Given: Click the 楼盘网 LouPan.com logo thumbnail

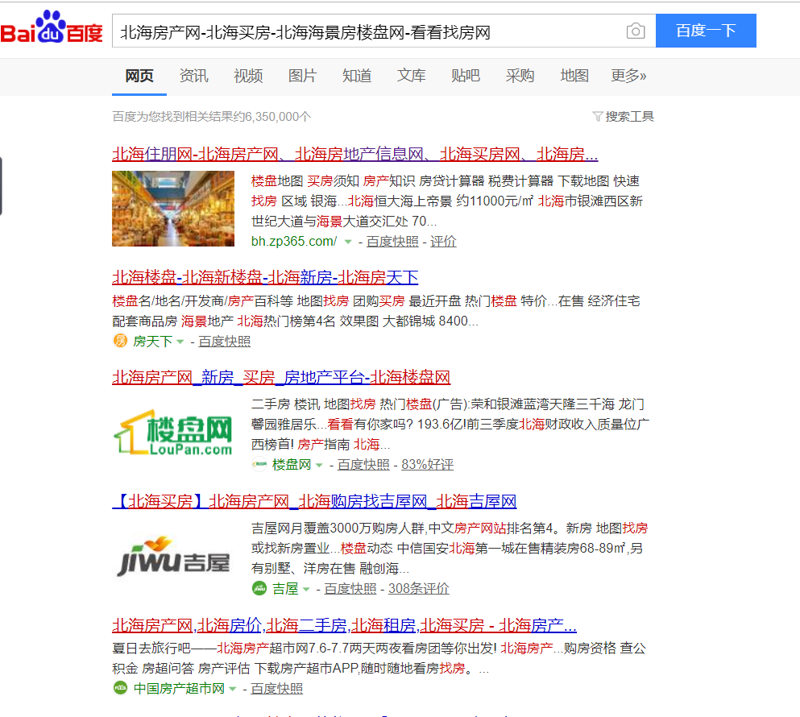Looking at the screenshot, I should [173, 433].
